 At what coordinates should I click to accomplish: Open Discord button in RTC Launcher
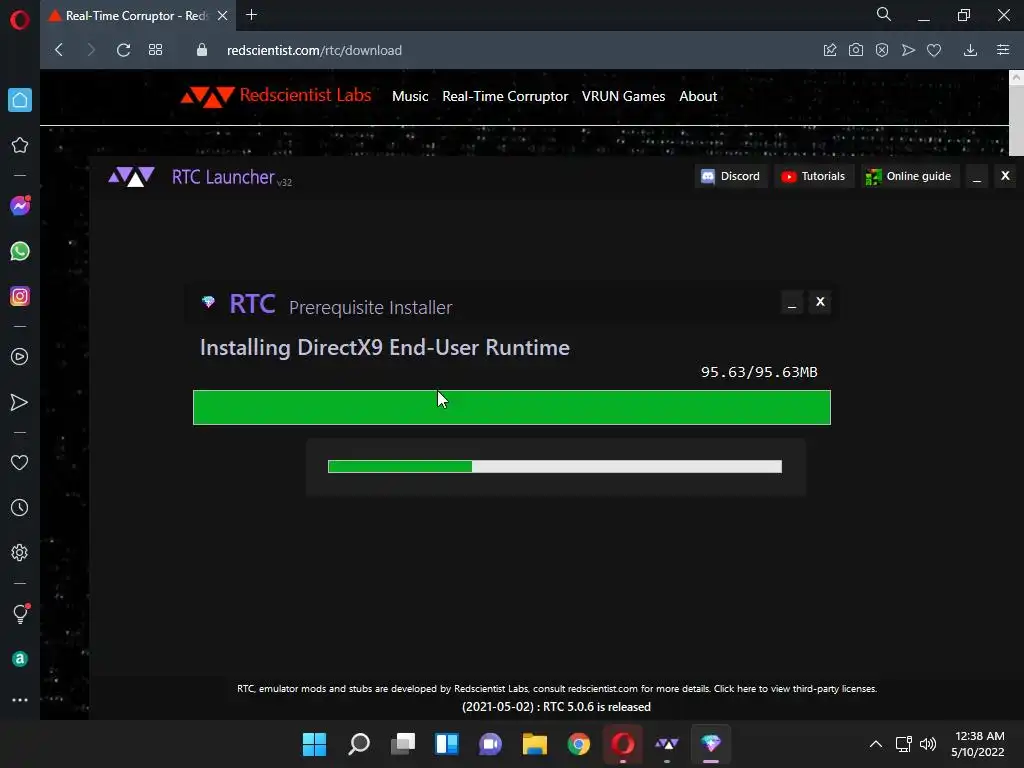point(730,176)
